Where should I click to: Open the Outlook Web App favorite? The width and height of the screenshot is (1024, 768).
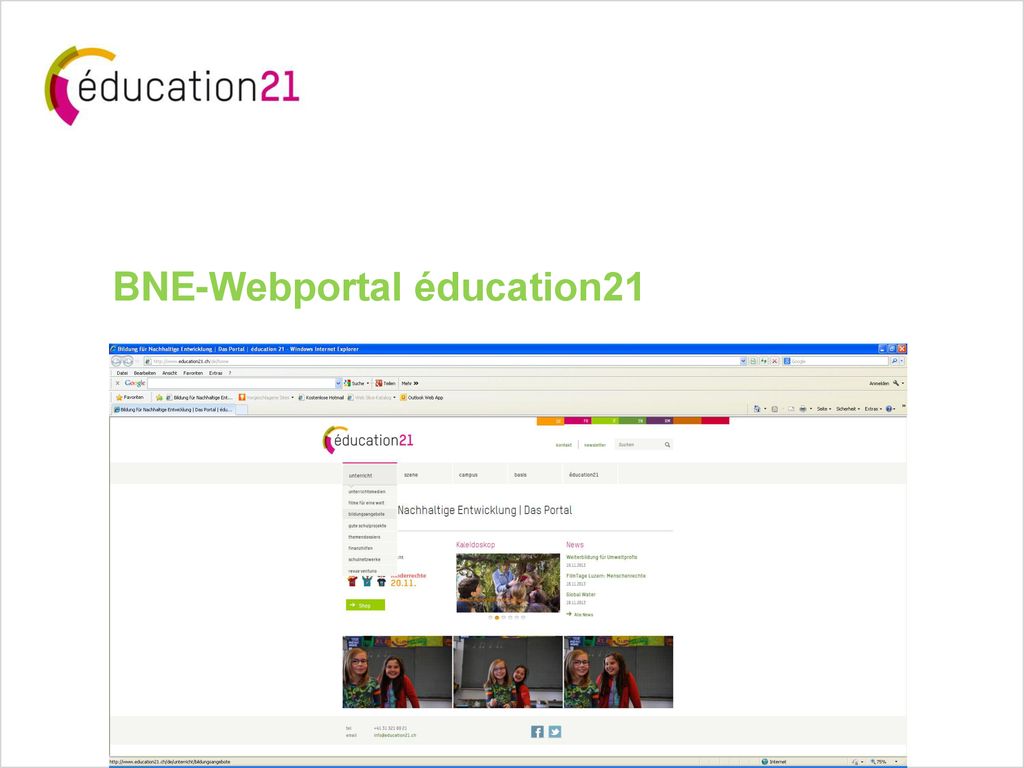[422, 397]
